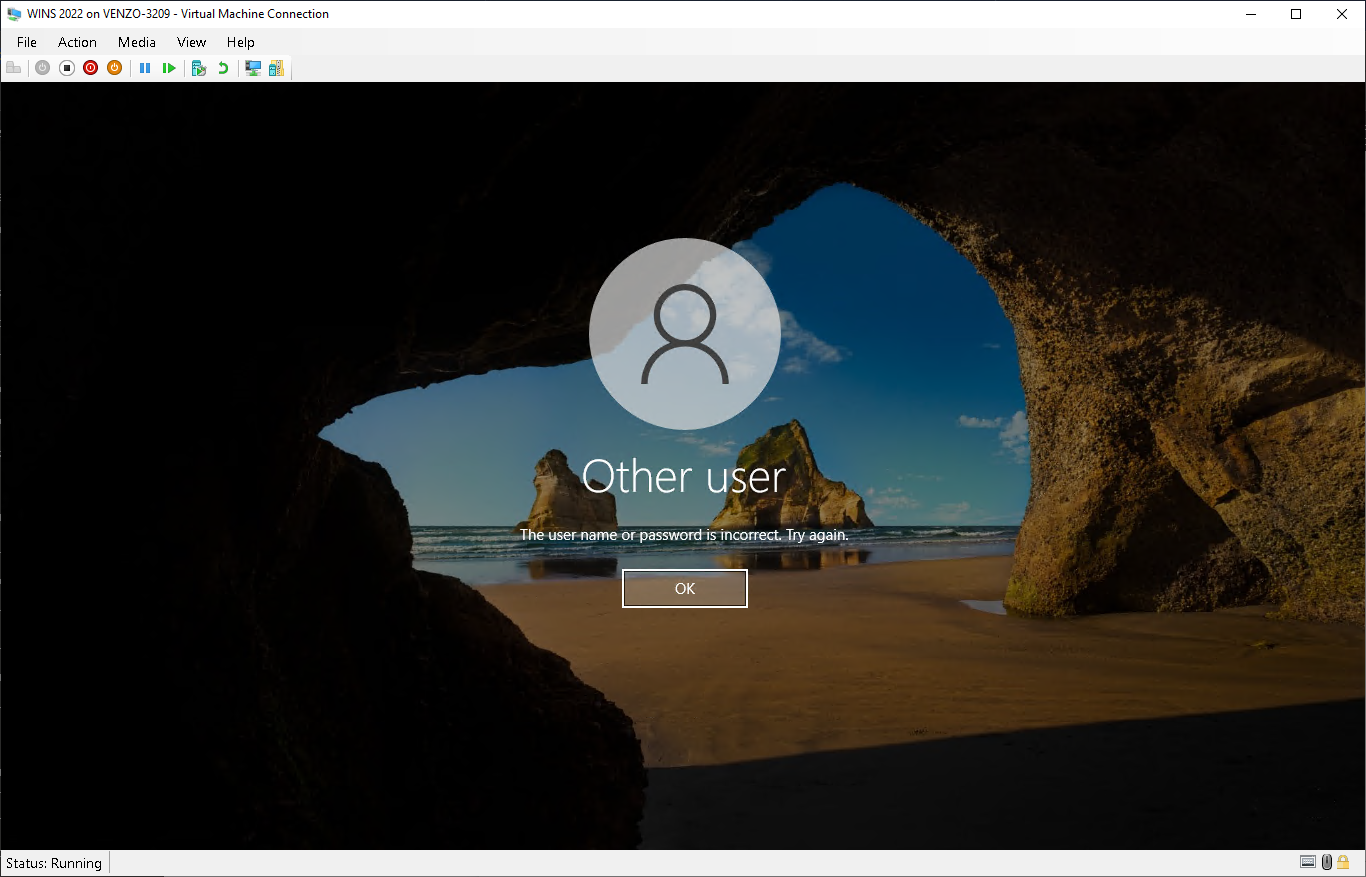Open the Action menu
Screen dimensions: 1366x877
pyautogui.click(x=77, y=42)
